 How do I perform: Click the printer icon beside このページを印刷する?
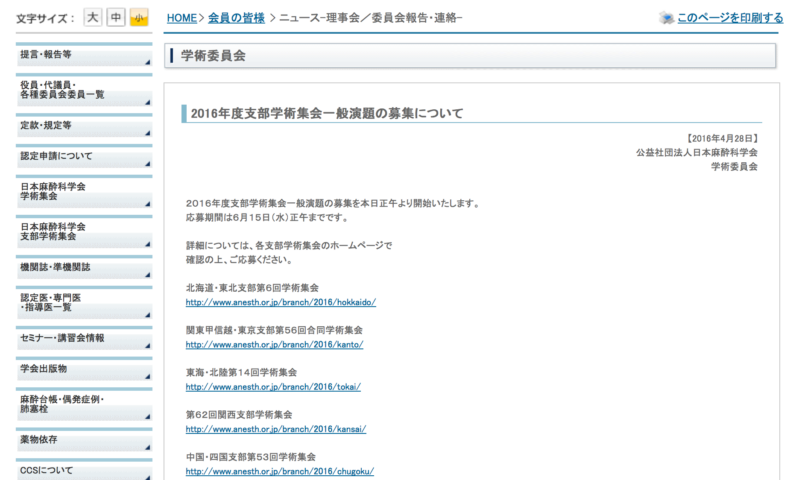pos(666,18)
